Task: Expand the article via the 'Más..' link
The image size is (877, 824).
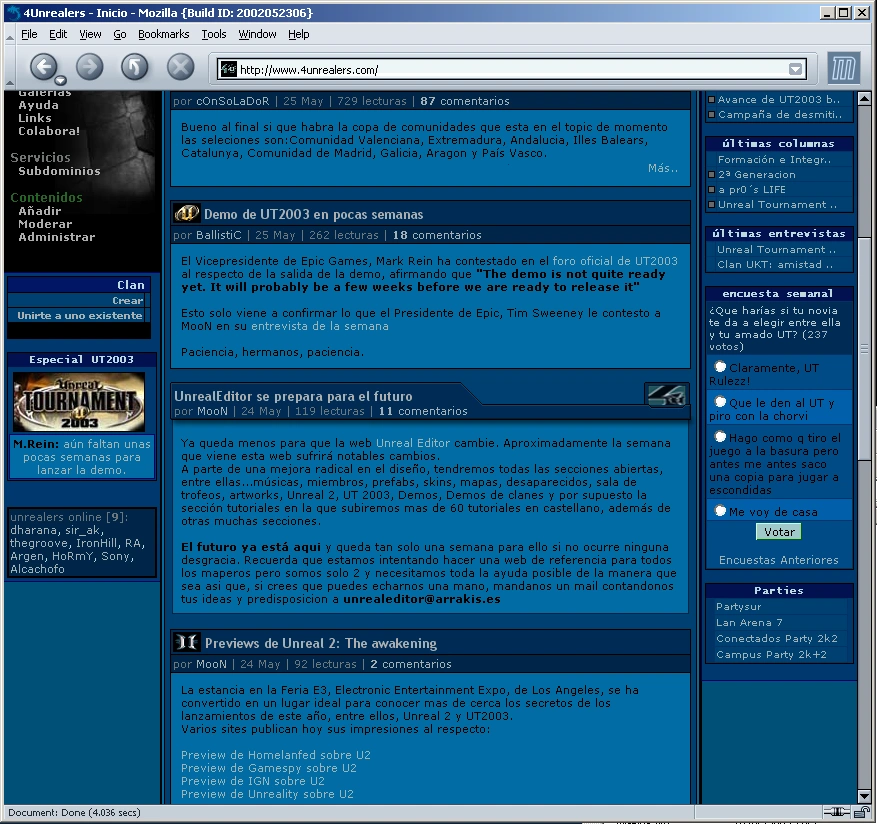Action: (662, 167)
